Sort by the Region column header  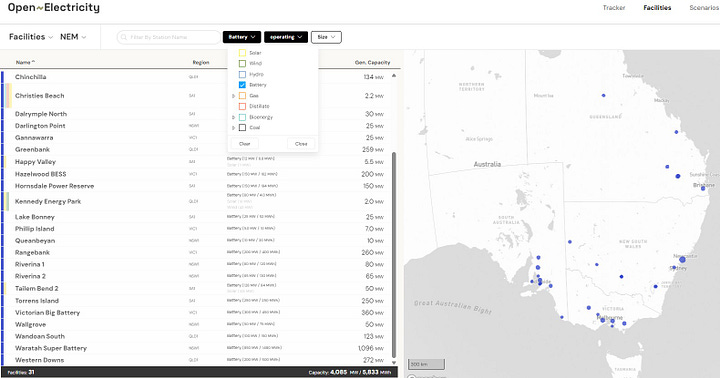click(x=201, y=62)
